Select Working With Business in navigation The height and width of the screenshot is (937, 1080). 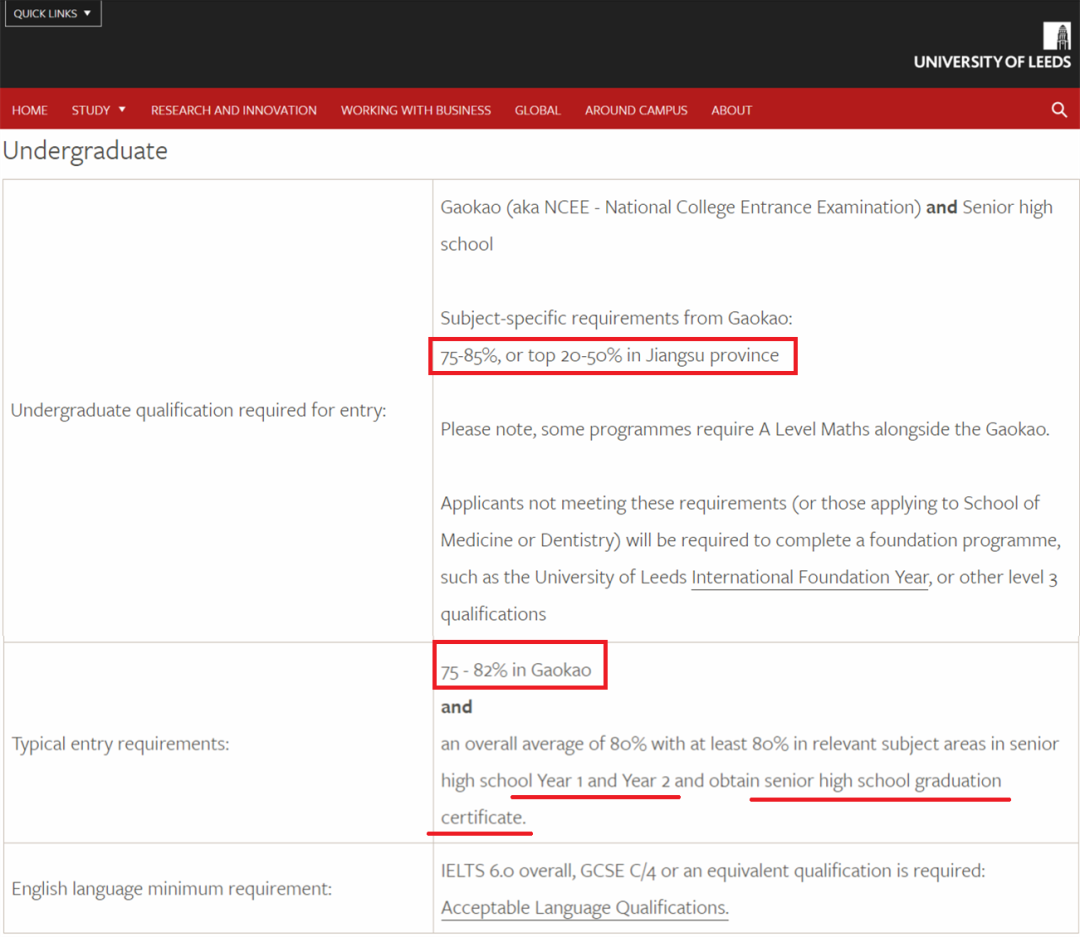415,110
